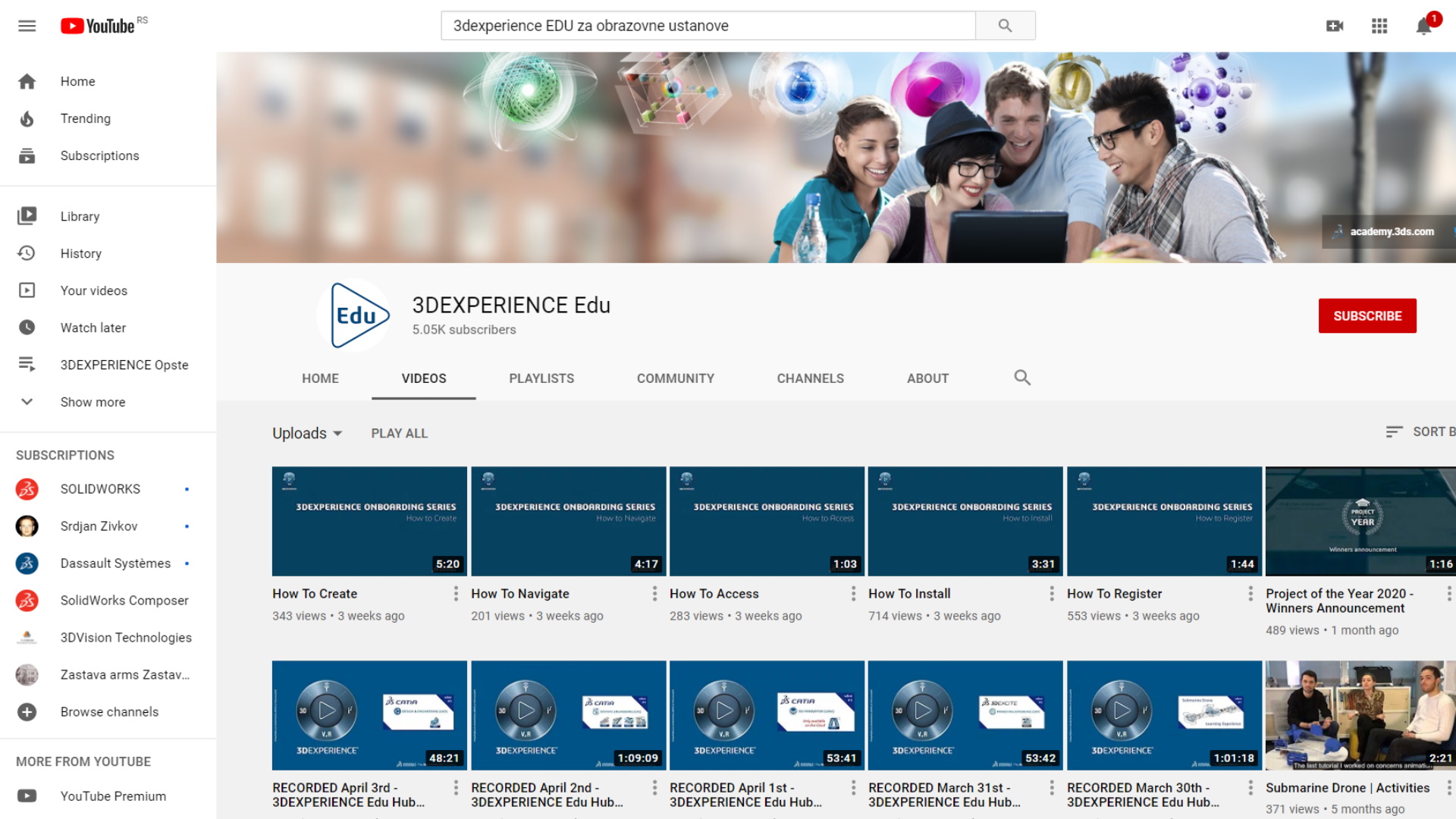Open options for RECORDED April 3rd video
The height and width of the screenshot is (819, 1456).
(x=456, y=788)
